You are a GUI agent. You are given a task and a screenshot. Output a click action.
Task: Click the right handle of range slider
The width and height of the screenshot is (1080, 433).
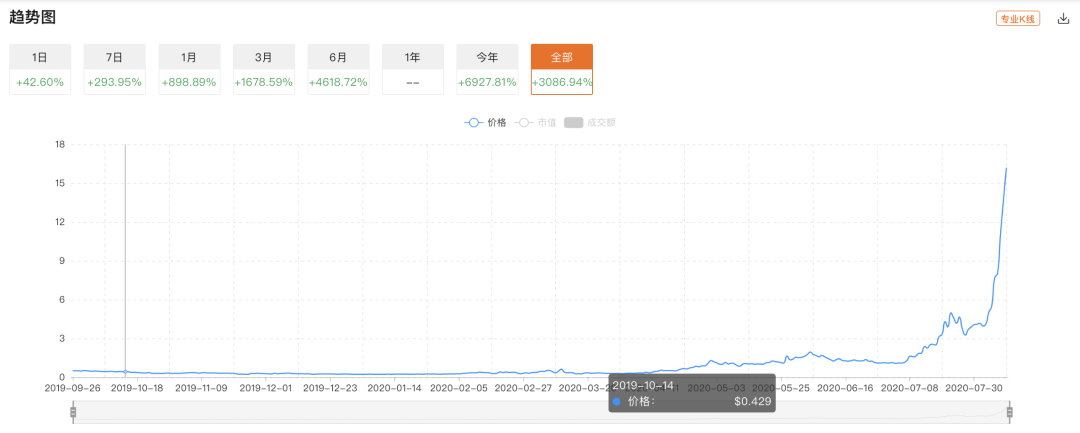pos(1009,412)
